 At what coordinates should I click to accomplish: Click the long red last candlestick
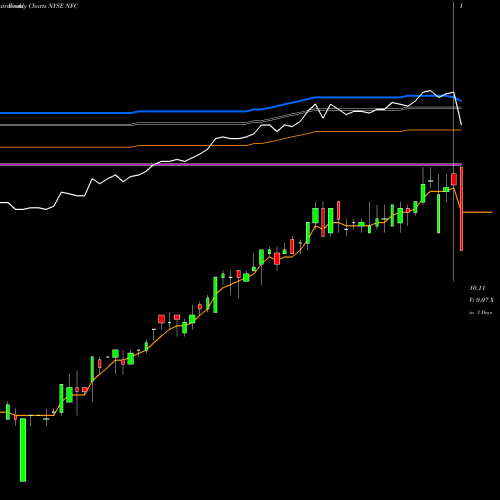coord(462,209)
